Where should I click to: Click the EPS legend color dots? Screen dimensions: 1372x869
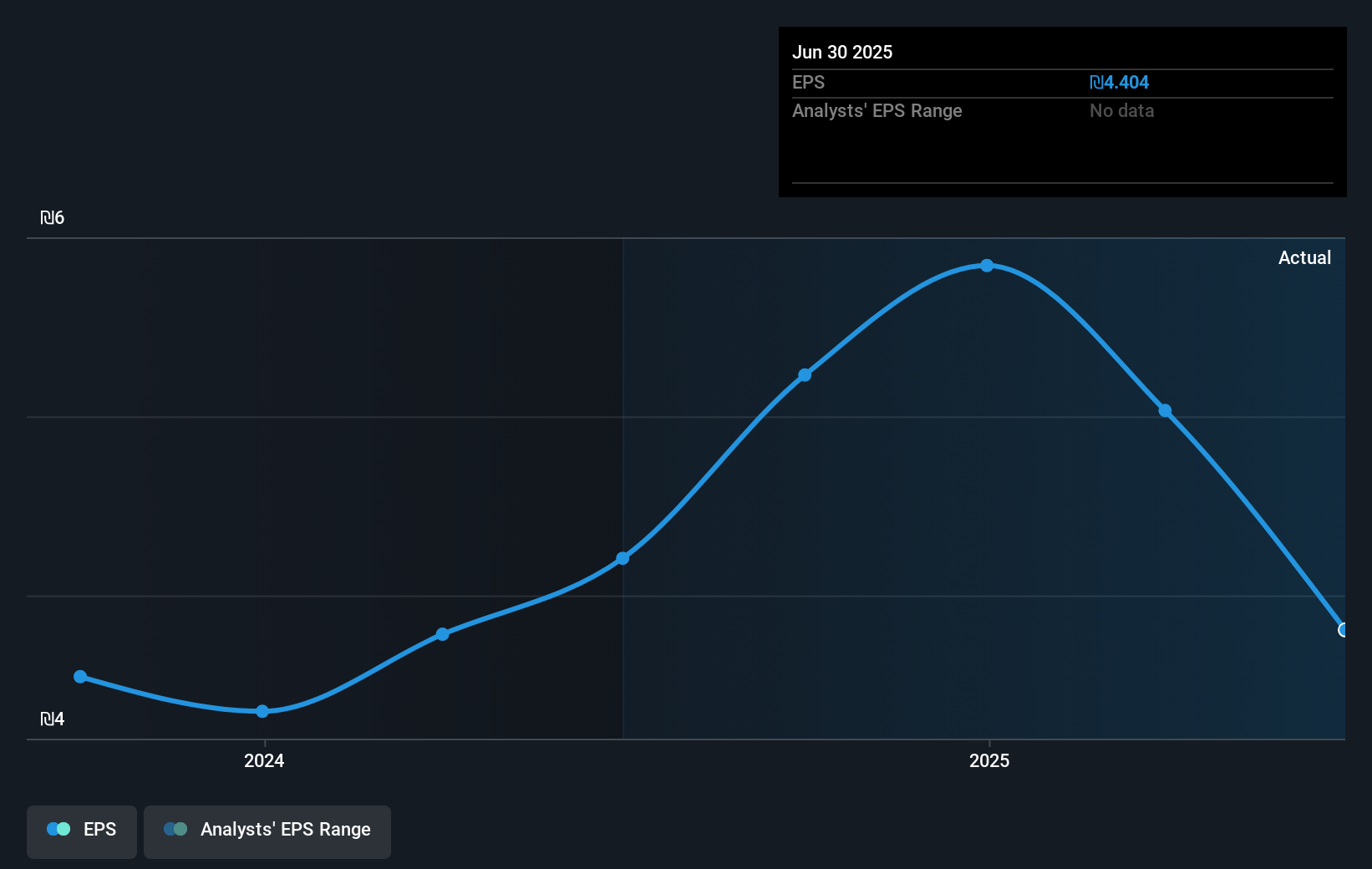tap(59, 829)
